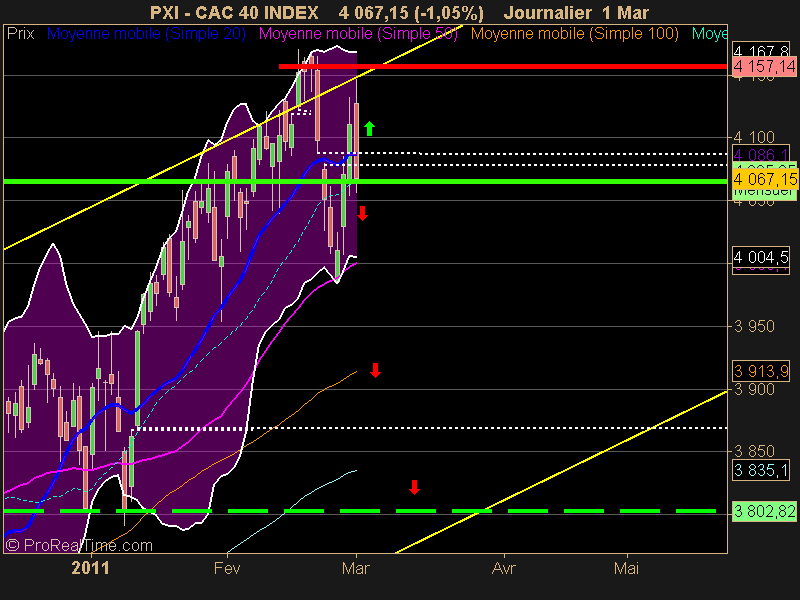Select the Prix legend entry
The height and width of the screenshot is (600, 800).
pos(20,34)
